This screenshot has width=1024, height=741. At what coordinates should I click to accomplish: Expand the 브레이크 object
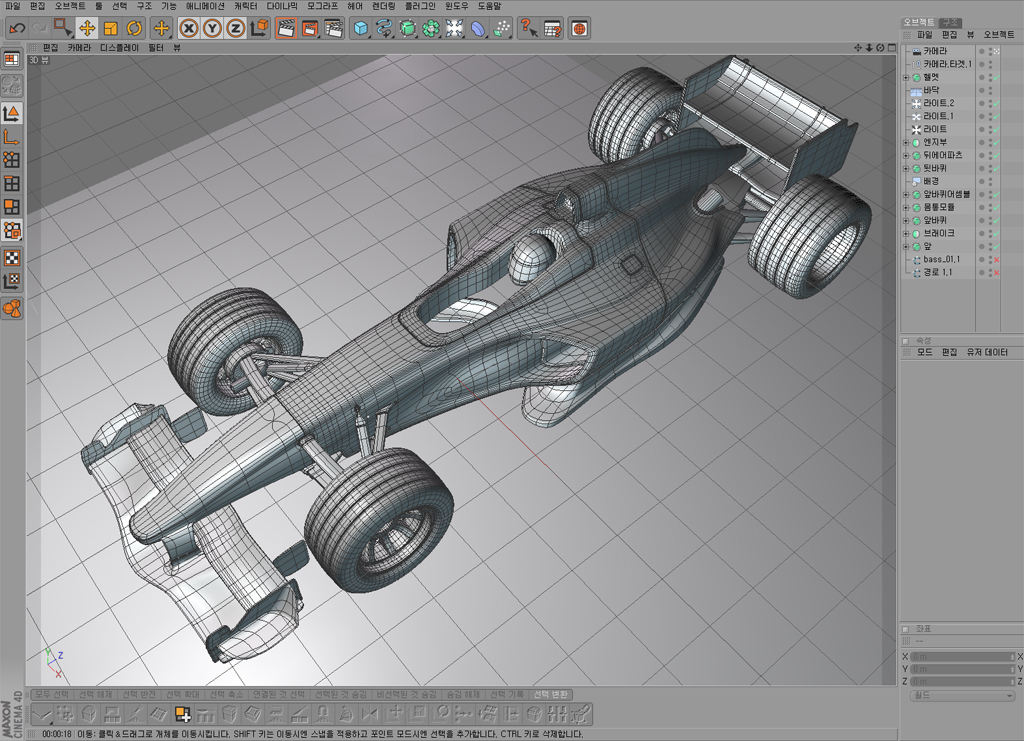coord(906,234)
